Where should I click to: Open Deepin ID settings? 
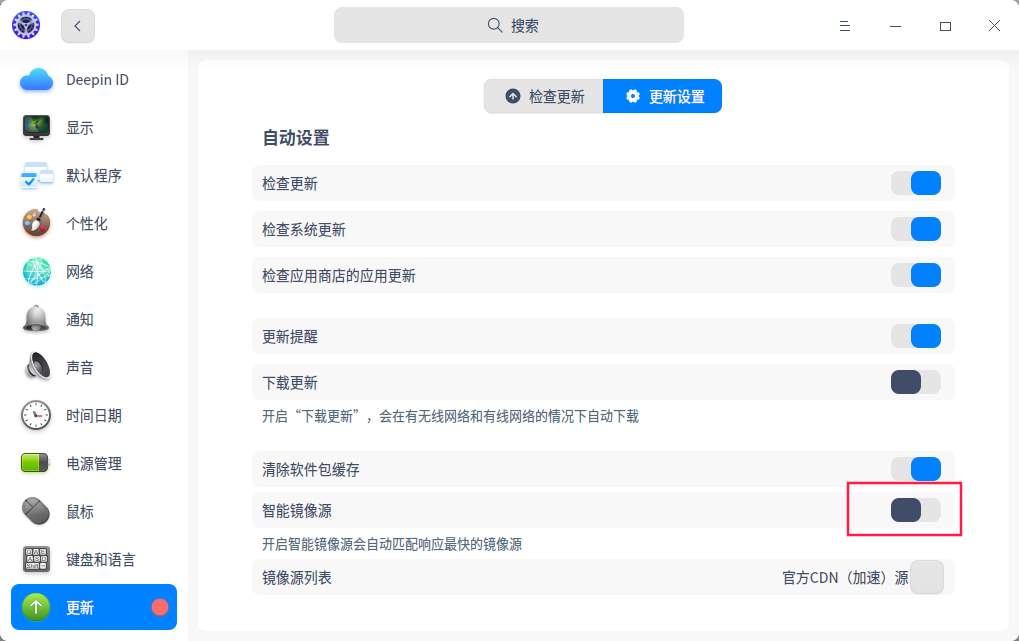point(94,80)
